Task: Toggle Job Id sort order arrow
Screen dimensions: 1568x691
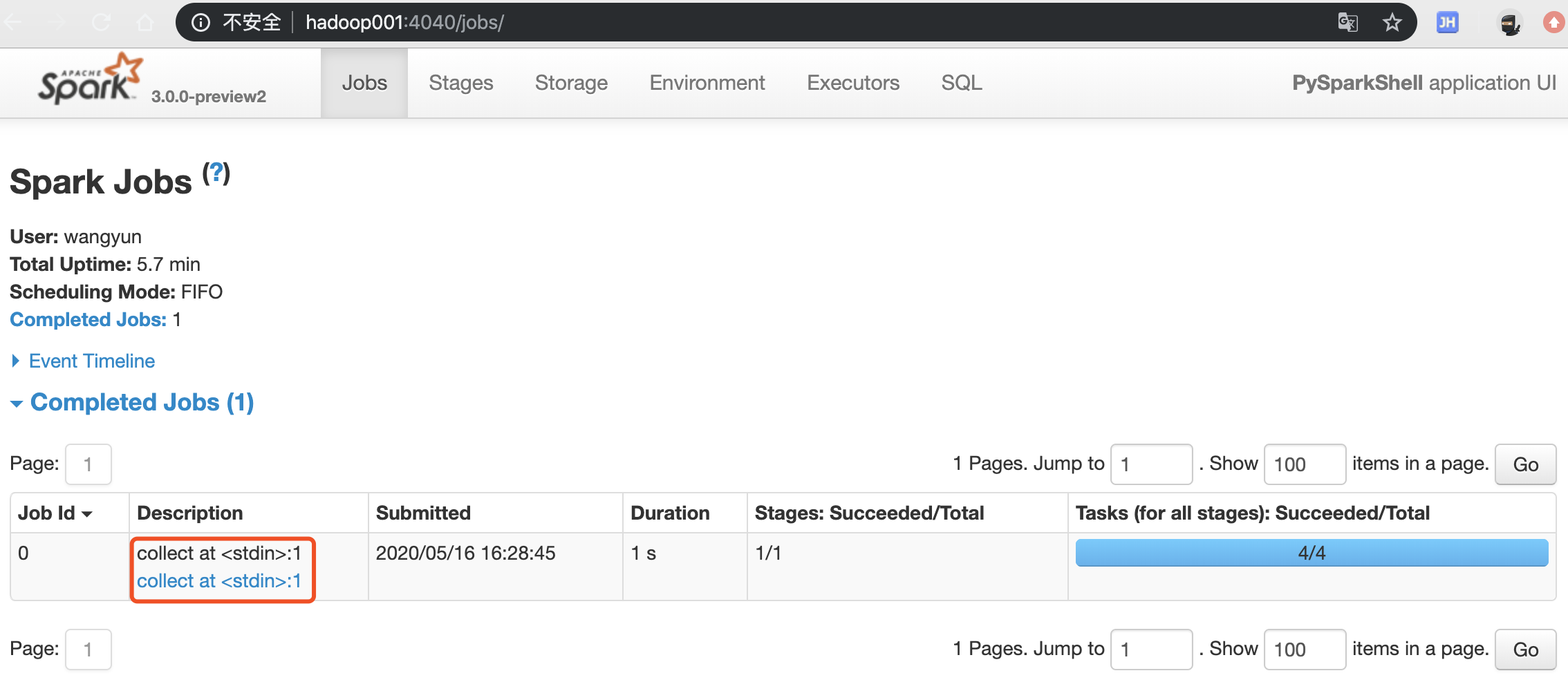Action: [86, 513]
